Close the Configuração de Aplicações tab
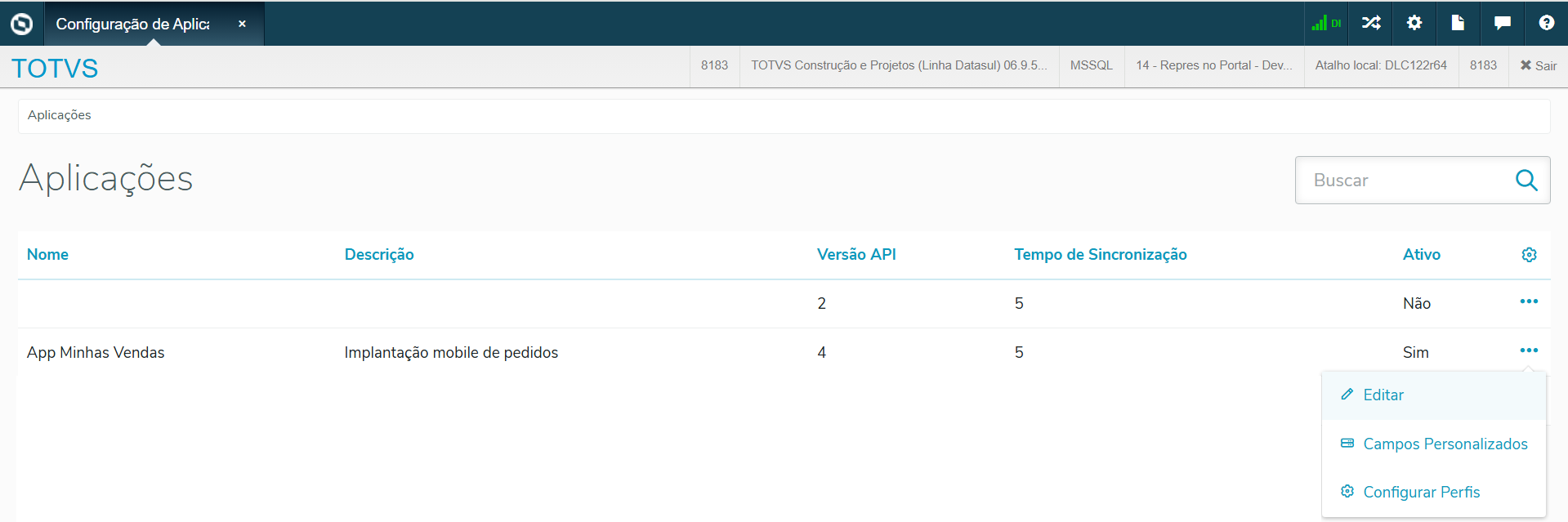1568x522 pixels. 242,24
